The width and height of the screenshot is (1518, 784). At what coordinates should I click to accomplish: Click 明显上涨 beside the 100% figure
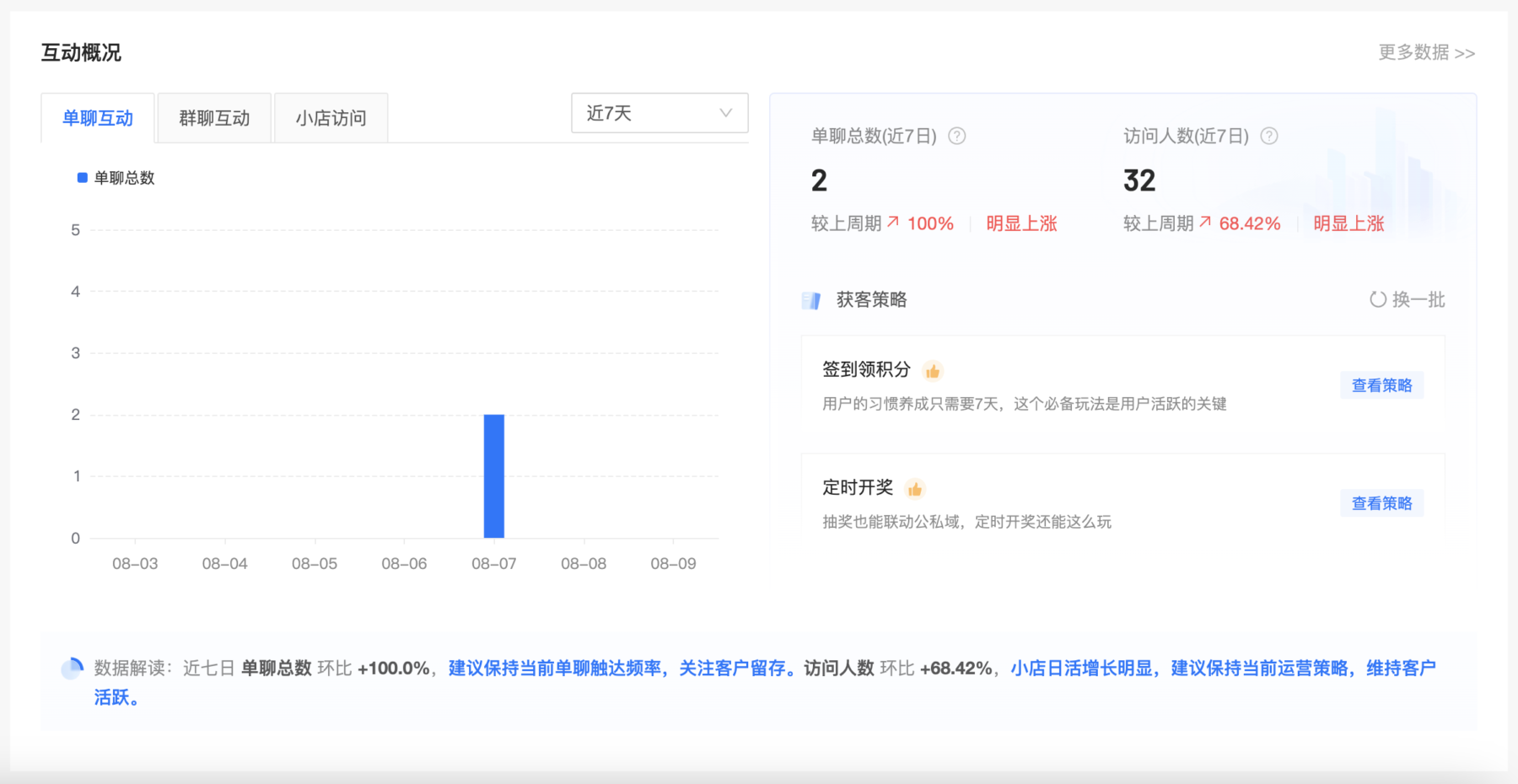(x=1021, y=223)
